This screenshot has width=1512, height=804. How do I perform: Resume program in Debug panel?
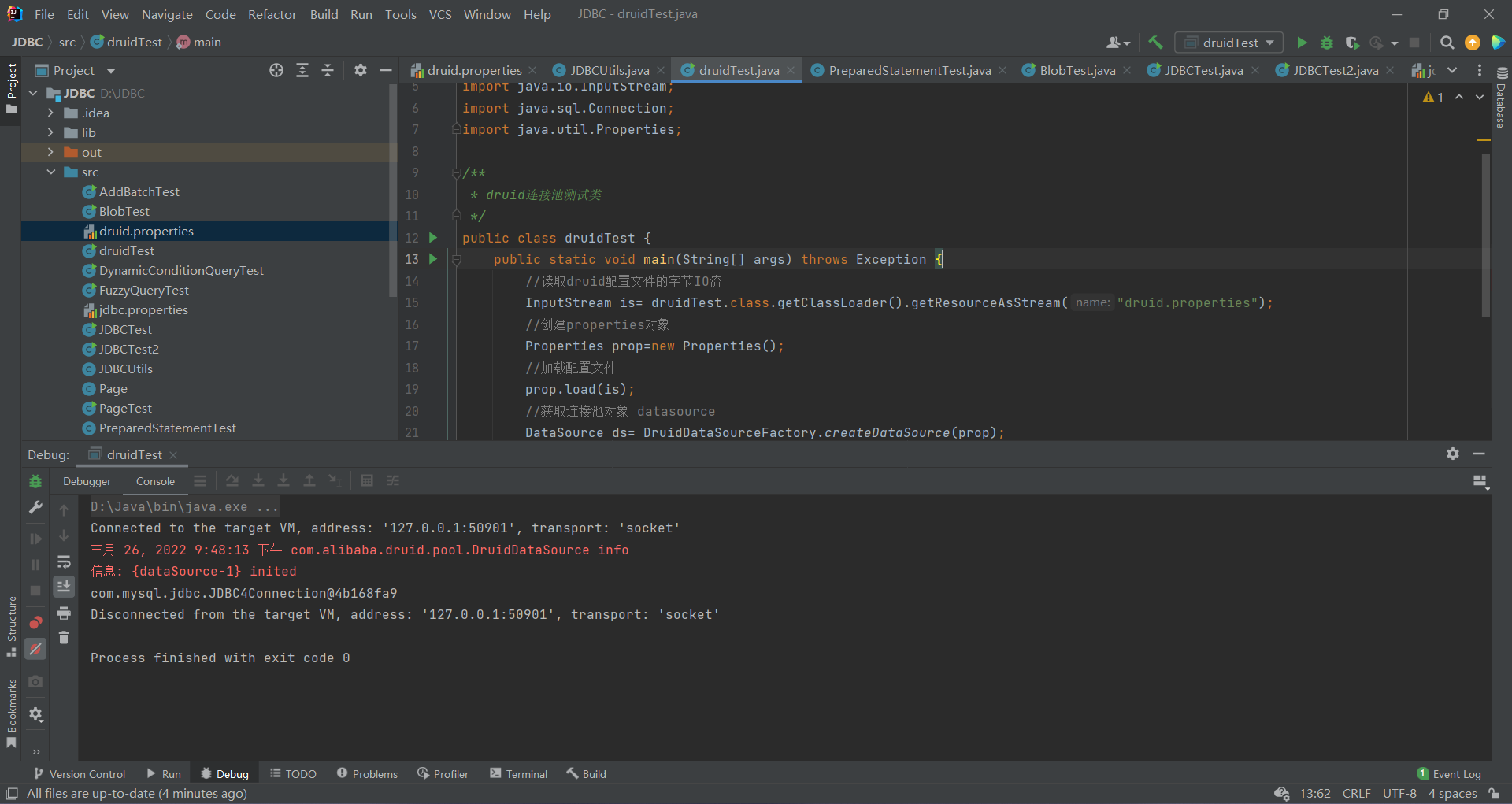(x=35, y=539)
